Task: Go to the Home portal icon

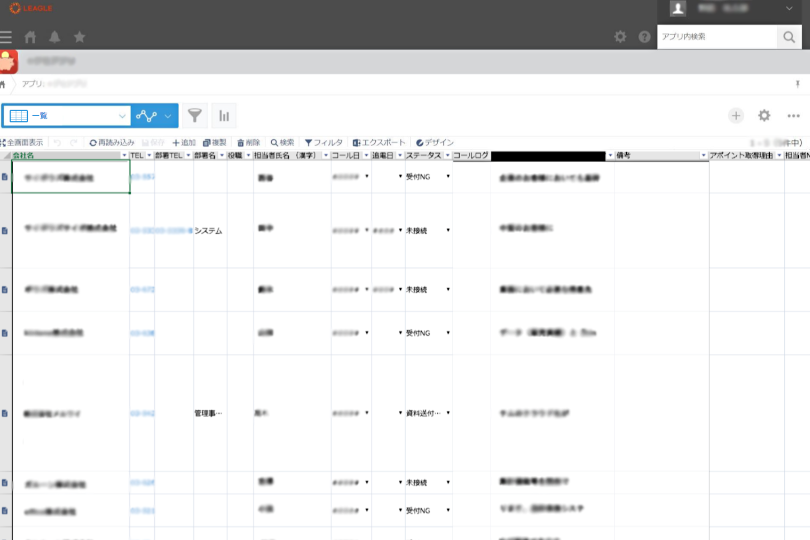Action: tap(30, 37)
